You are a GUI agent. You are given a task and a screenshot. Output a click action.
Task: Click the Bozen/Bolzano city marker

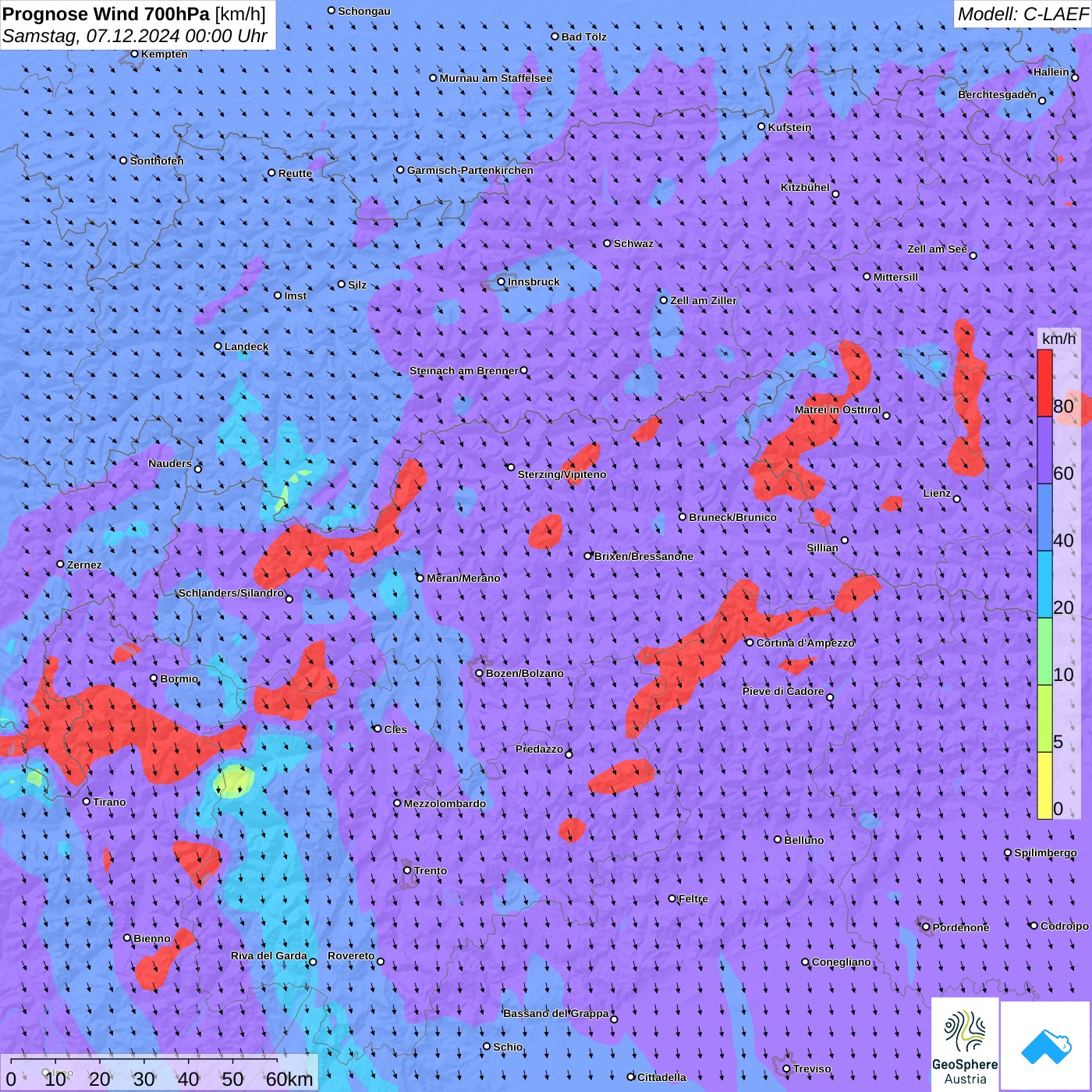[x=480, y=673]
